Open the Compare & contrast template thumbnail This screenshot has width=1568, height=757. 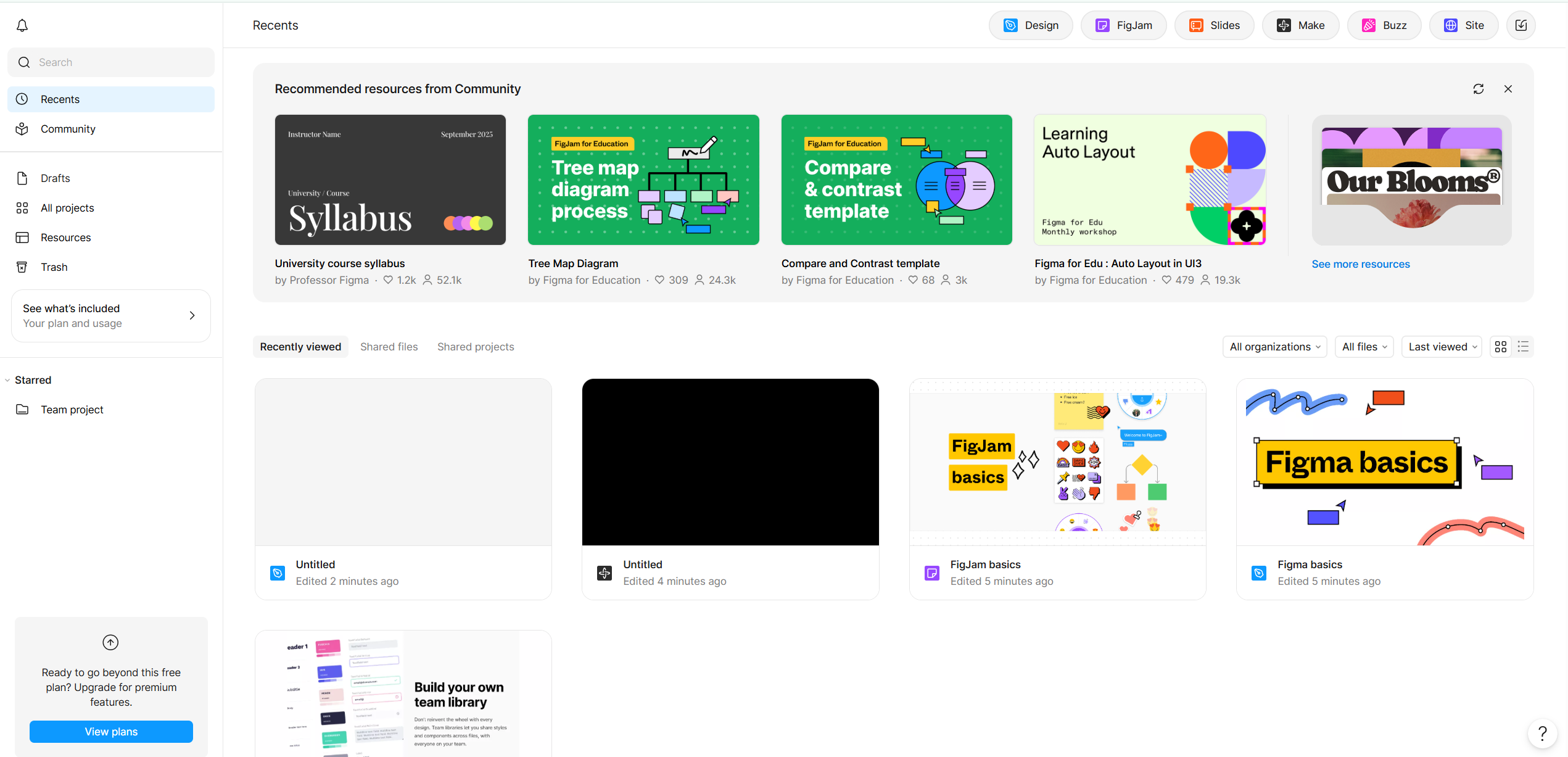(897, 180)
